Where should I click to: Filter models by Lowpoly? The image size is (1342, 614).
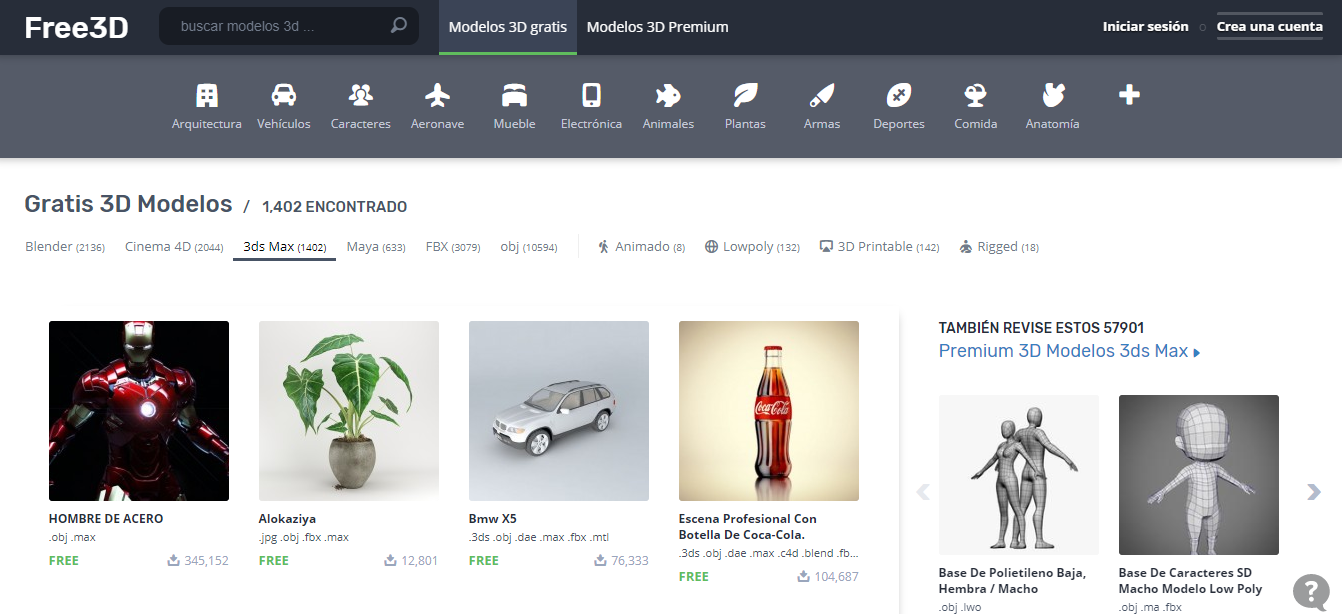tap(752, 247)
